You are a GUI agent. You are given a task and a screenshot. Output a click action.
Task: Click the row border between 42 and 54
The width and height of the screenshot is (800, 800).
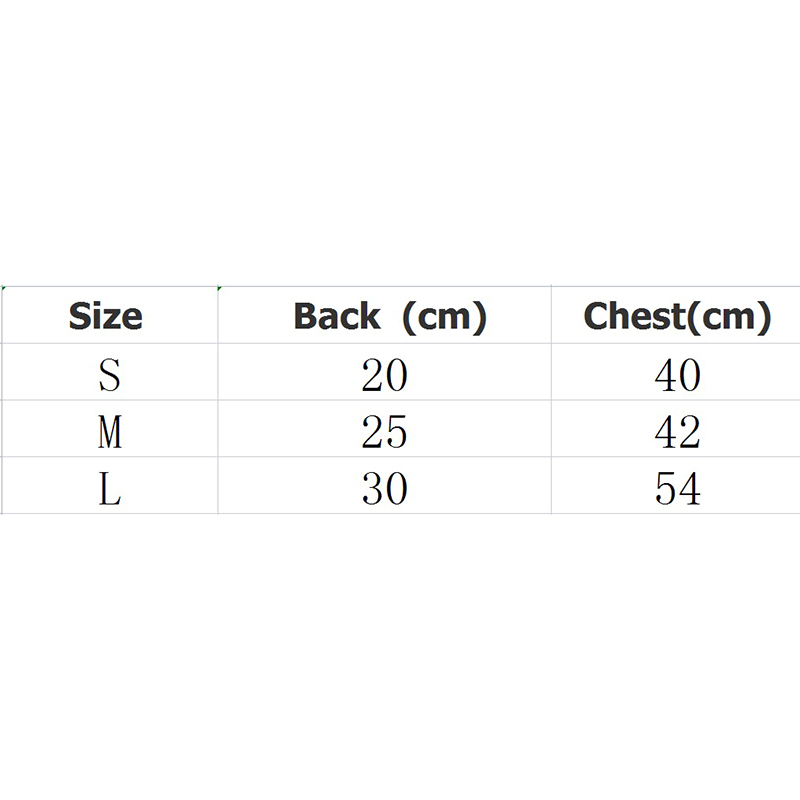(x=677, y=458)
